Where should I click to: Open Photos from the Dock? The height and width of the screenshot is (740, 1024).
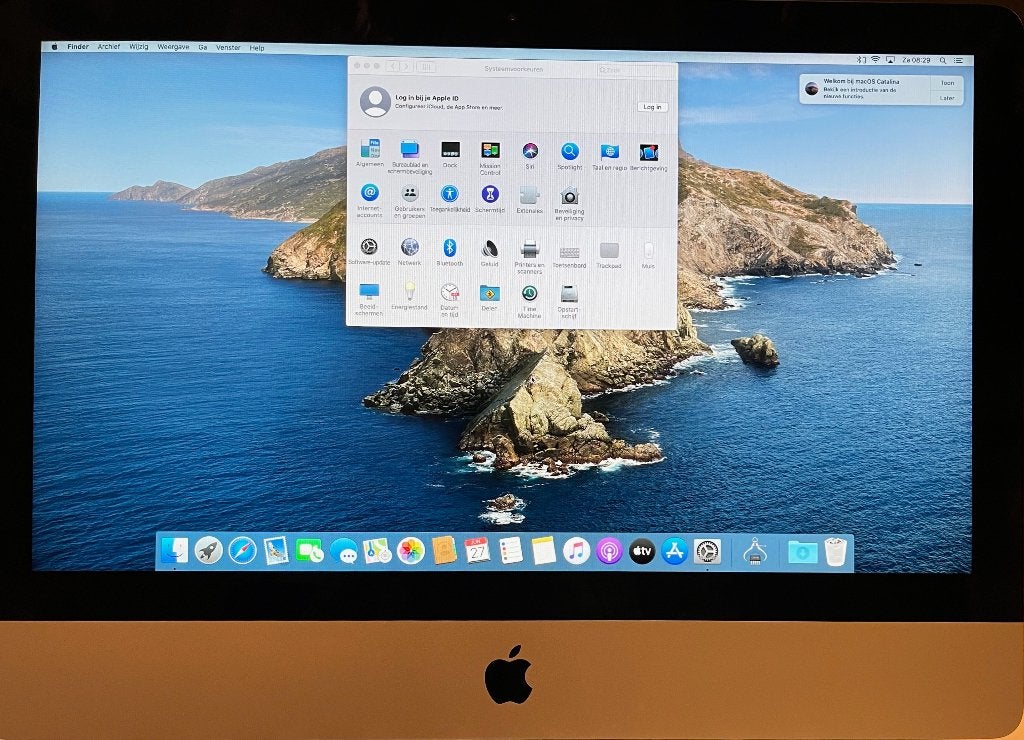pyautogui.click(x=411, y=551)
